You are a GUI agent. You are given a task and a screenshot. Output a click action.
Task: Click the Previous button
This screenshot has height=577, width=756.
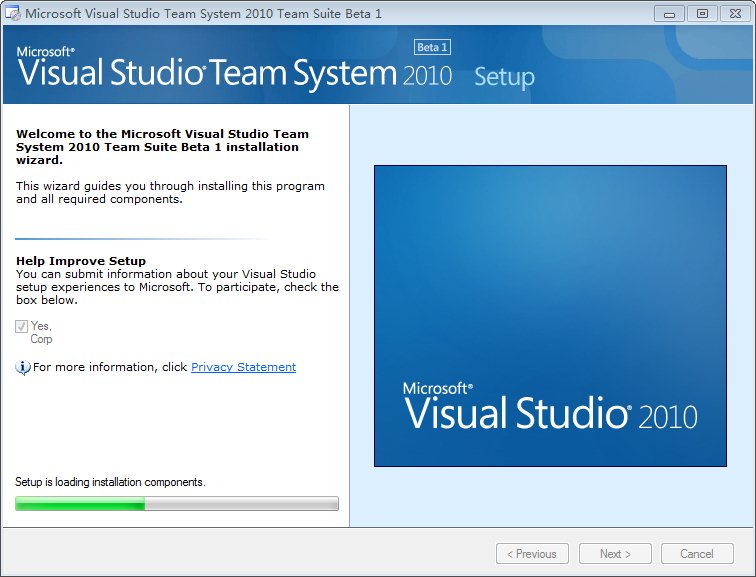(532, 554)
